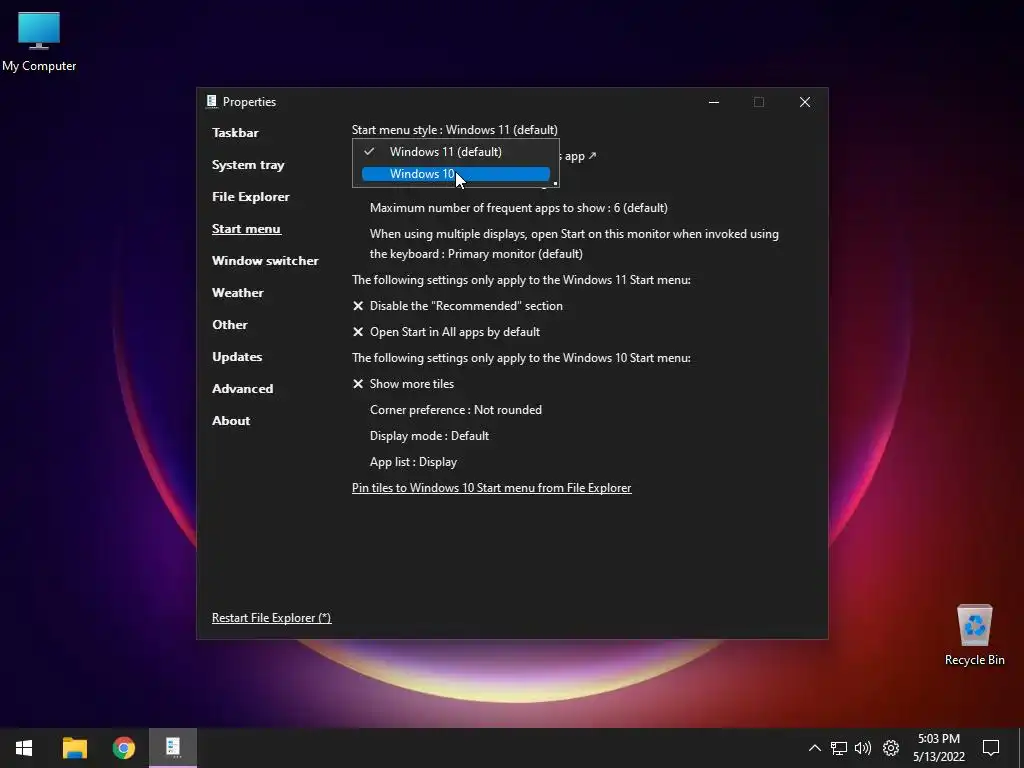This screenshot has height=768, width=1024.
Task: Change maximum number of frequent apps setting
Action: (x=519, y=208)
